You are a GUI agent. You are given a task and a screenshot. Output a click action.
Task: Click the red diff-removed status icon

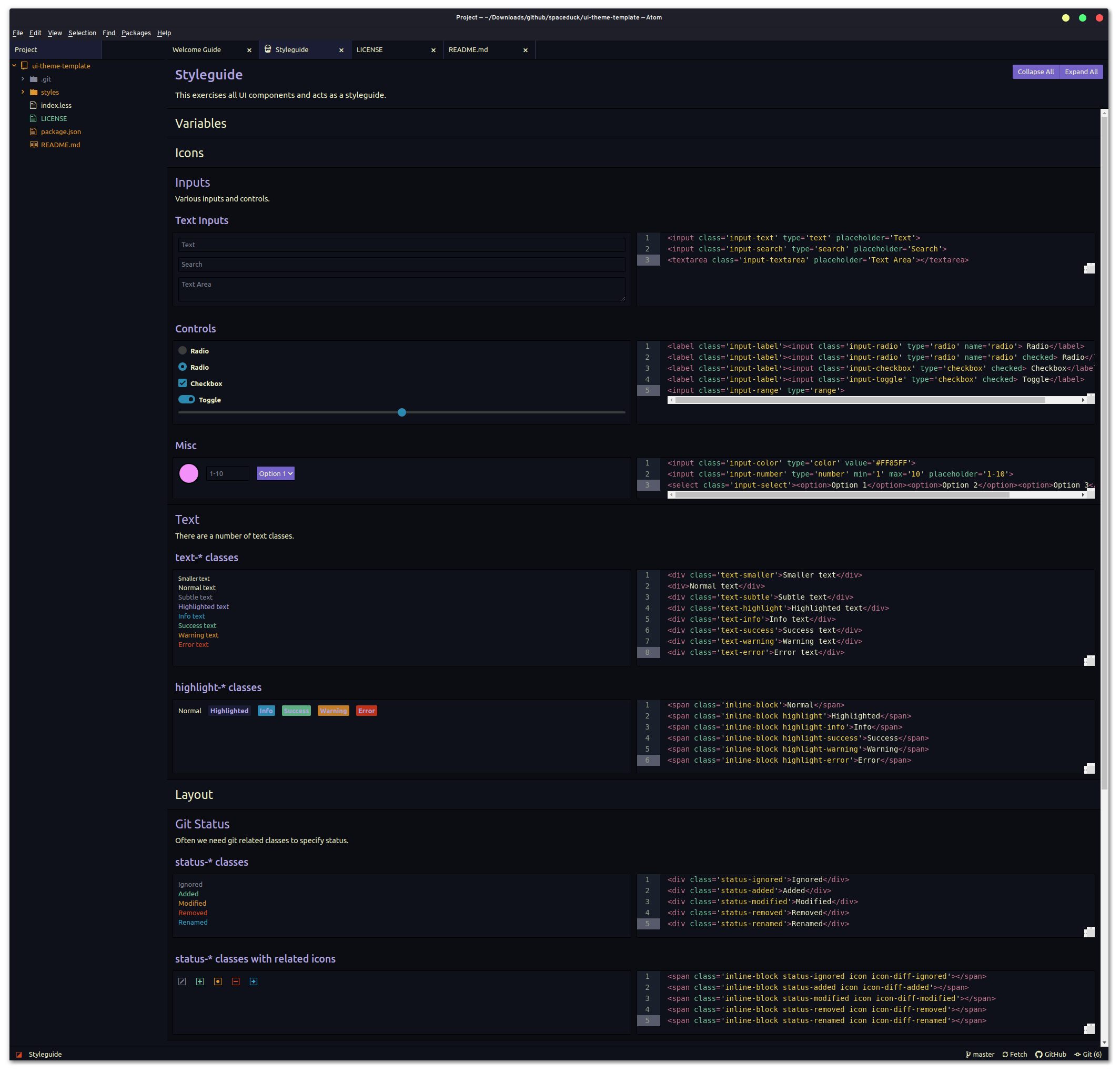tap(236, 981)
